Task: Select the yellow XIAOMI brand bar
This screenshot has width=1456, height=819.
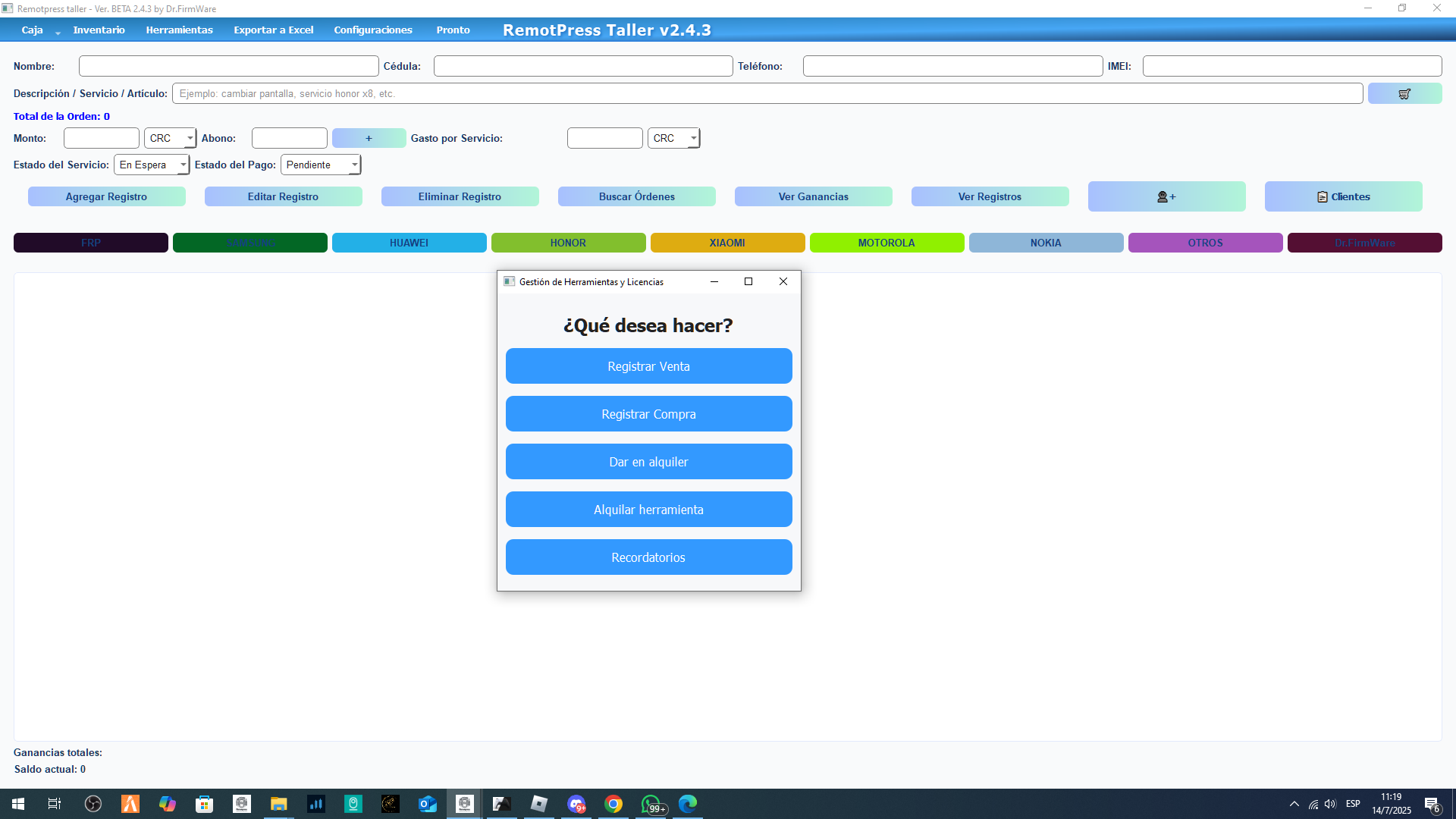Action: point(727,243)
